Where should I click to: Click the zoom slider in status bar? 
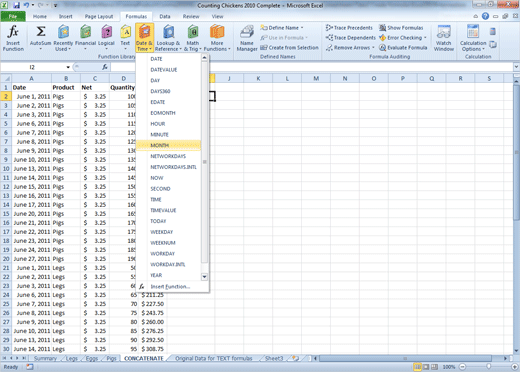(x=489, y=367)
